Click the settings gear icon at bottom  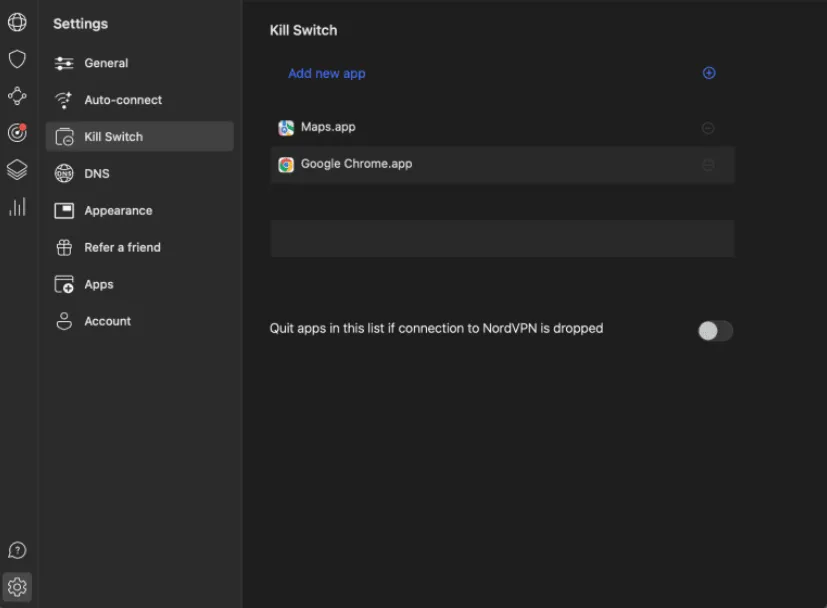point(17,587)
